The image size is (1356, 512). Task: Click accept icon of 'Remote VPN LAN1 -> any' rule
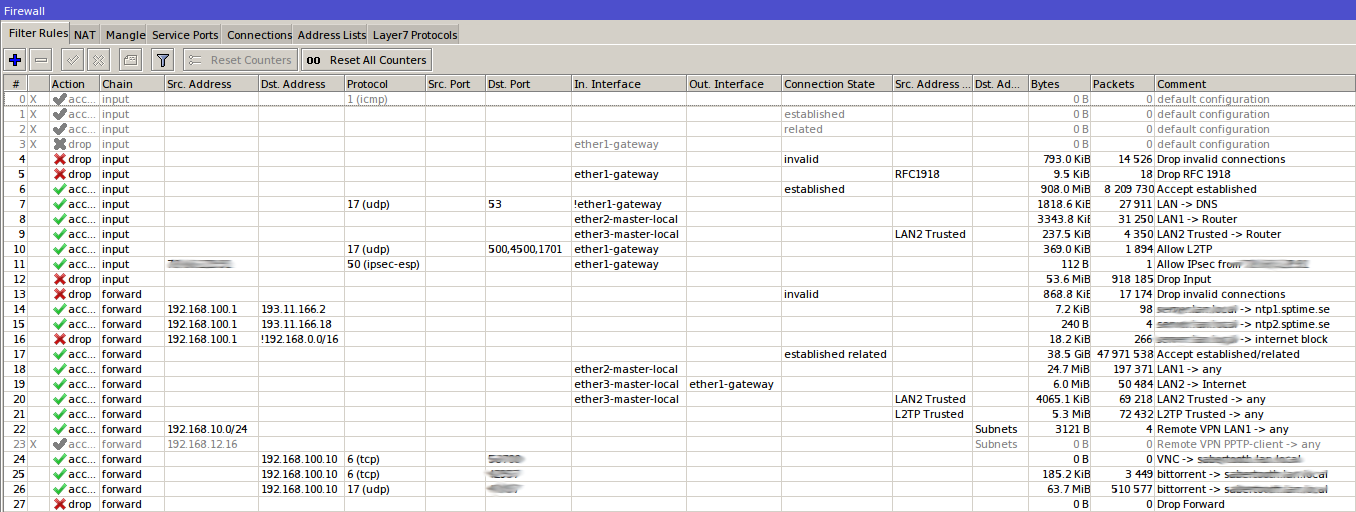(60, 429)
